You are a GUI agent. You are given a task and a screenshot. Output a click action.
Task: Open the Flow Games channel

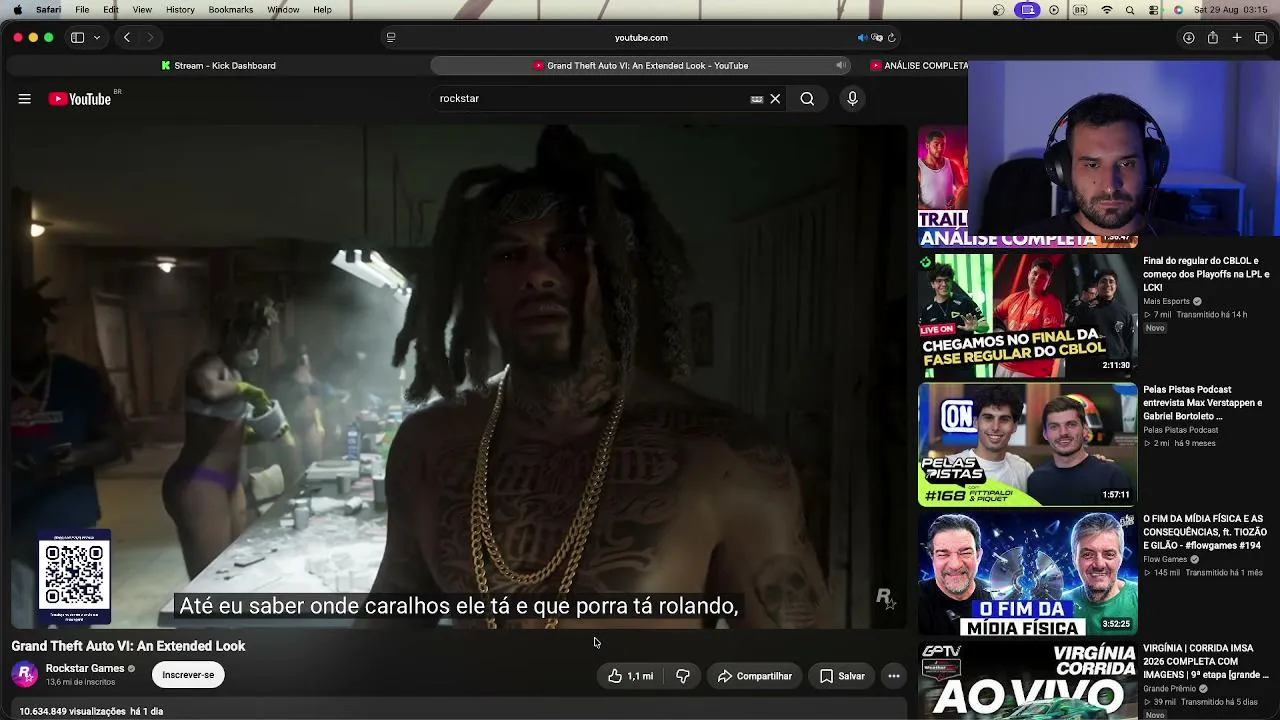1165,559
